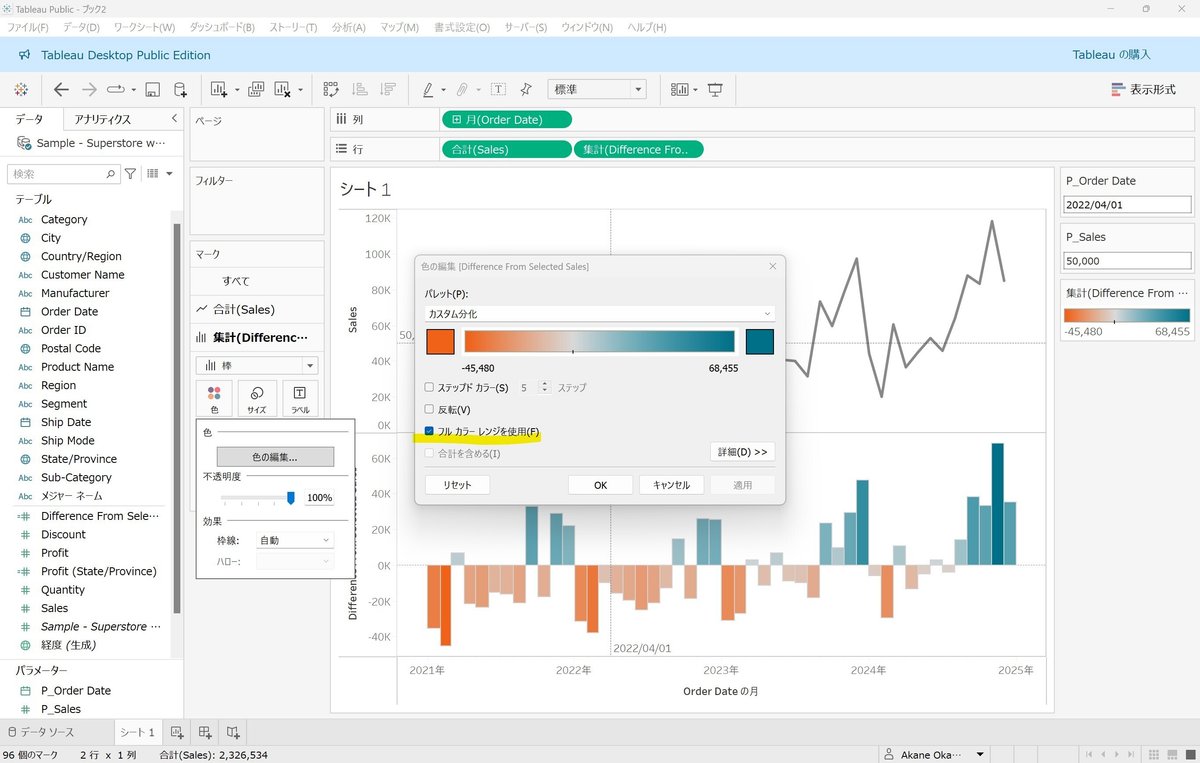Click the Tableau の購入 link
The width and height of the screenshot is (1200, 763).
(x=1112, y=55)
